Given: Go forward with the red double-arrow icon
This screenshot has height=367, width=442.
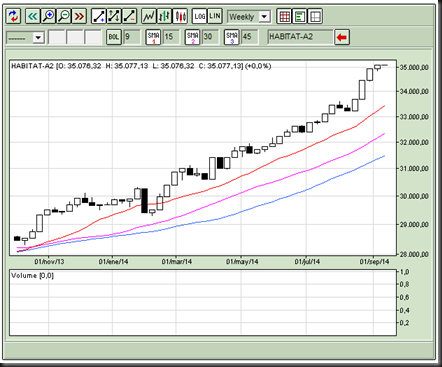Looking at the screenshot, I should tap(79, 16).
